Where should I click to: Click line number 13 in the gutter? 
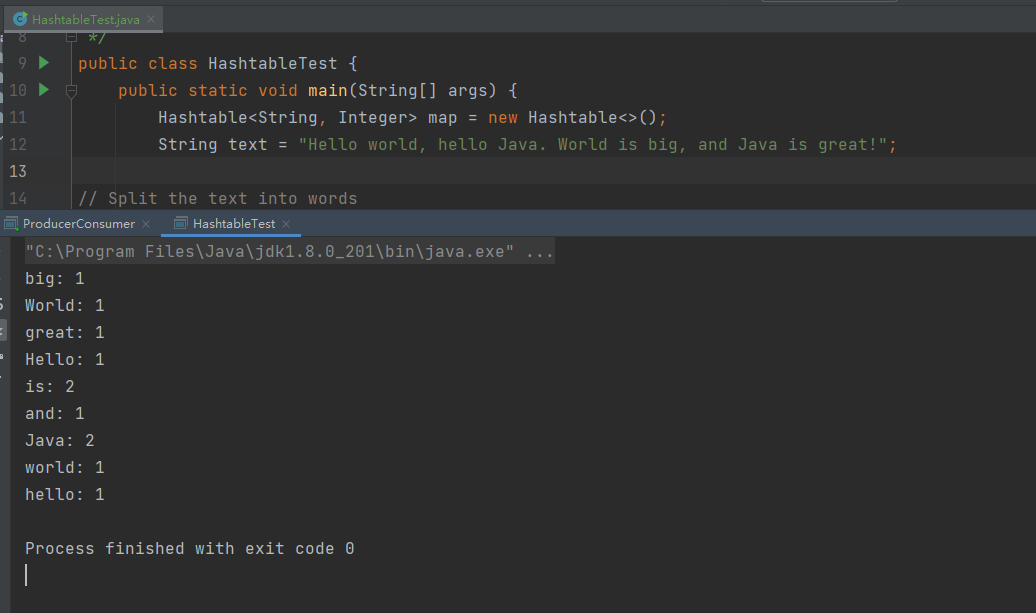18,171
